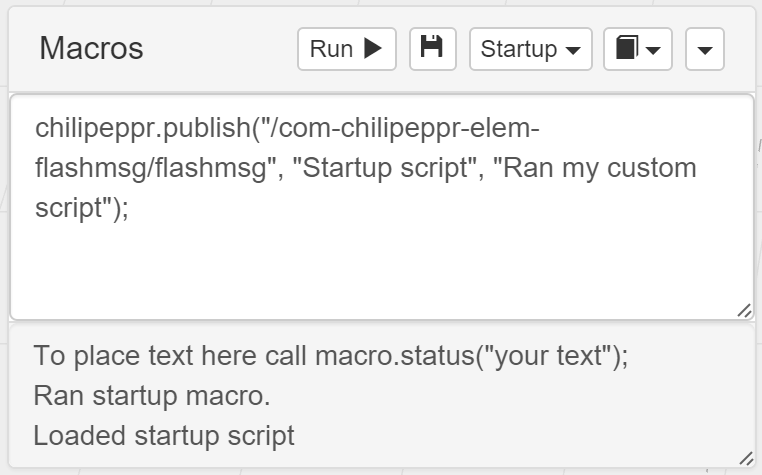Click the play triangle icon beside Run
762x475 pixels.
[x=373, y=49]
